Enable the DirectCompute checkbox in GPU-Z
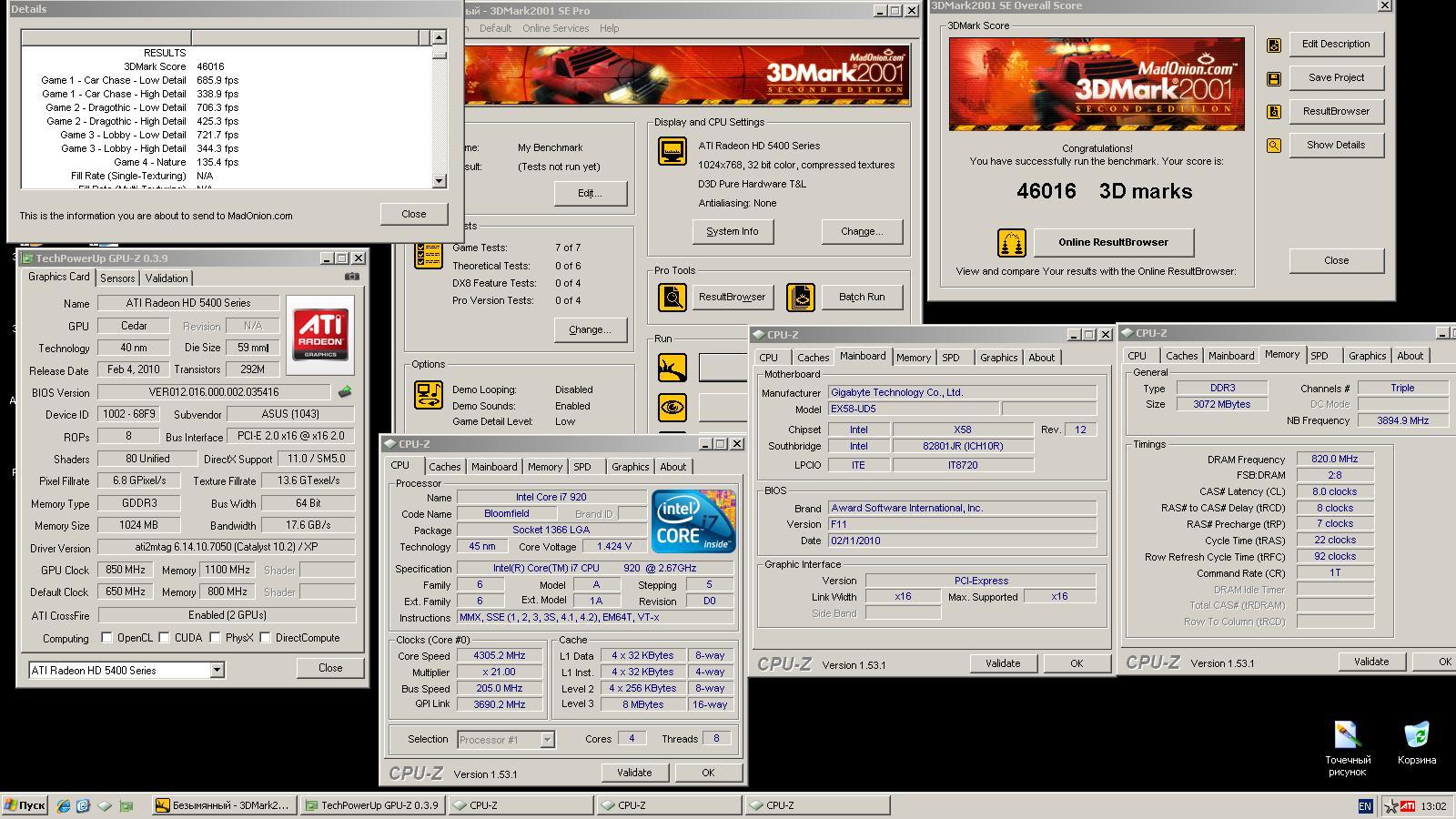1456x819 pixels. click(265, 638)
